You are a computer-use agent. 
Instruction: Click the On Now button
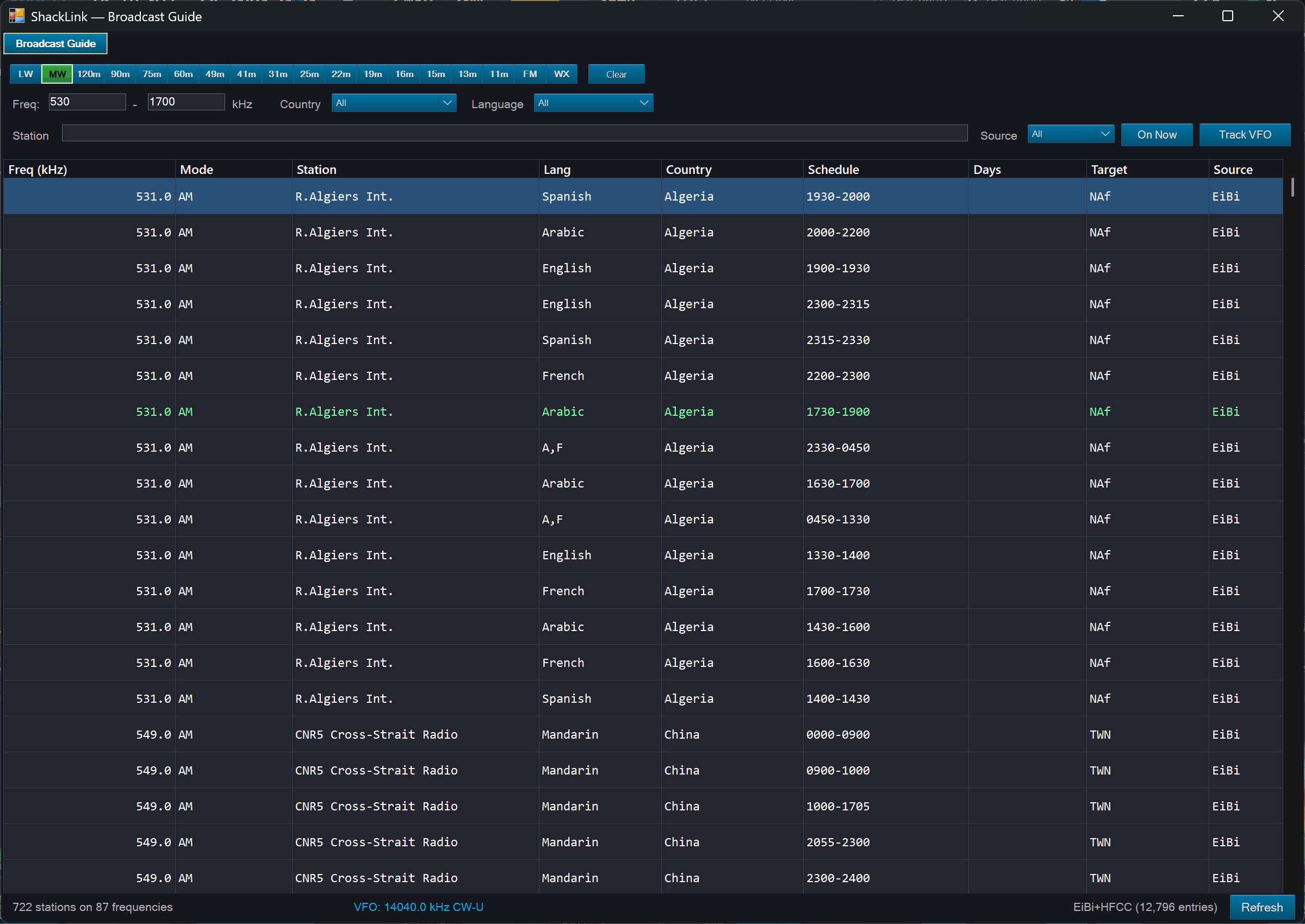[x=1157, y=135]
